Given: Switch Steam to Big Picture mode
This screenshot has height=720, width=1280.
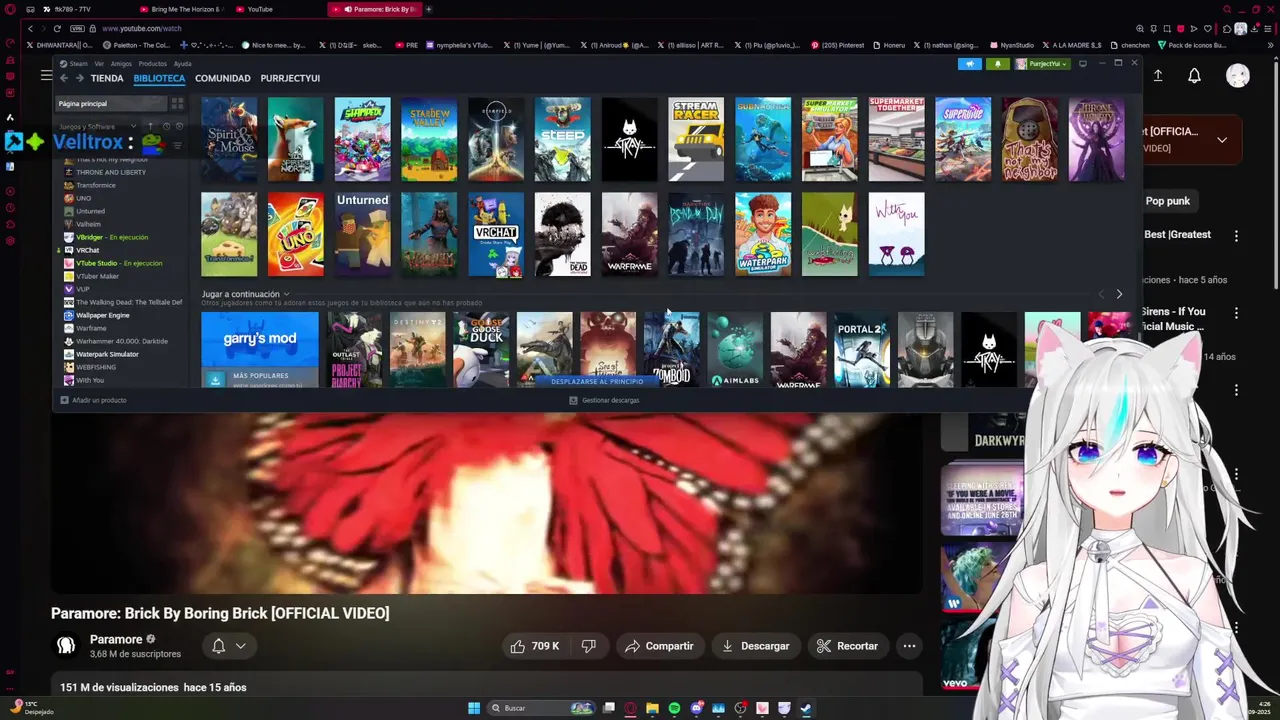Looking at the screenshot, I should (1082, 64).
